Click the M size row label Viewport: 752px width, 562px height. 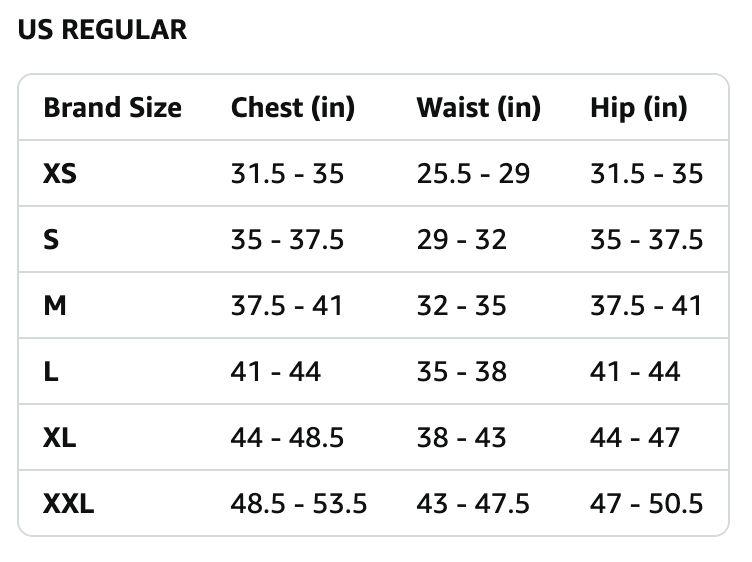click(x=55, y=305)
